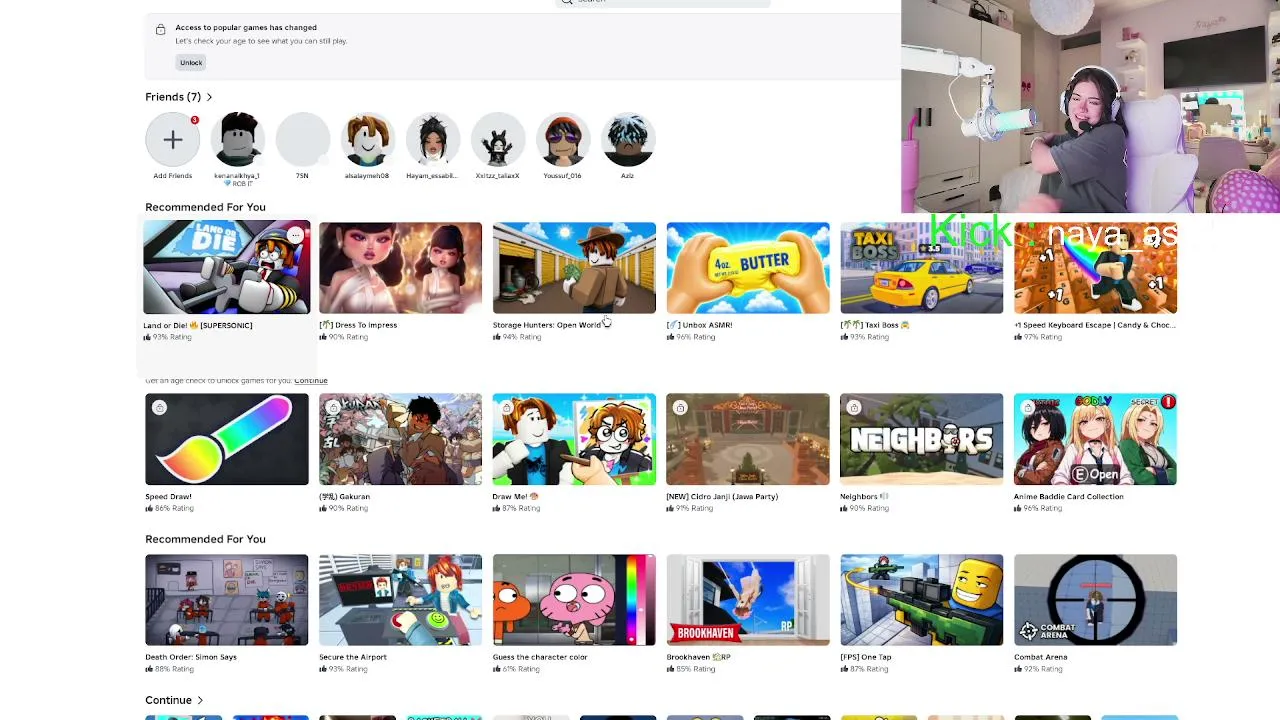
Task: Open friend Hayam_essabll's avatar
Action: pyautogui.click(x=432, y=139)
